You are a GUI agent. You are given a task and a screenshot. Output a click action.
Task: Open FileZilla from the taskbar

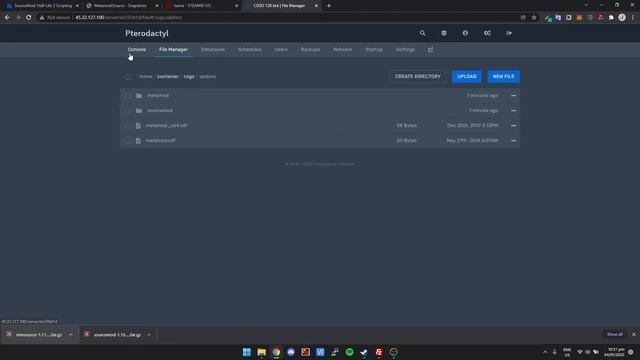(379, 352)
